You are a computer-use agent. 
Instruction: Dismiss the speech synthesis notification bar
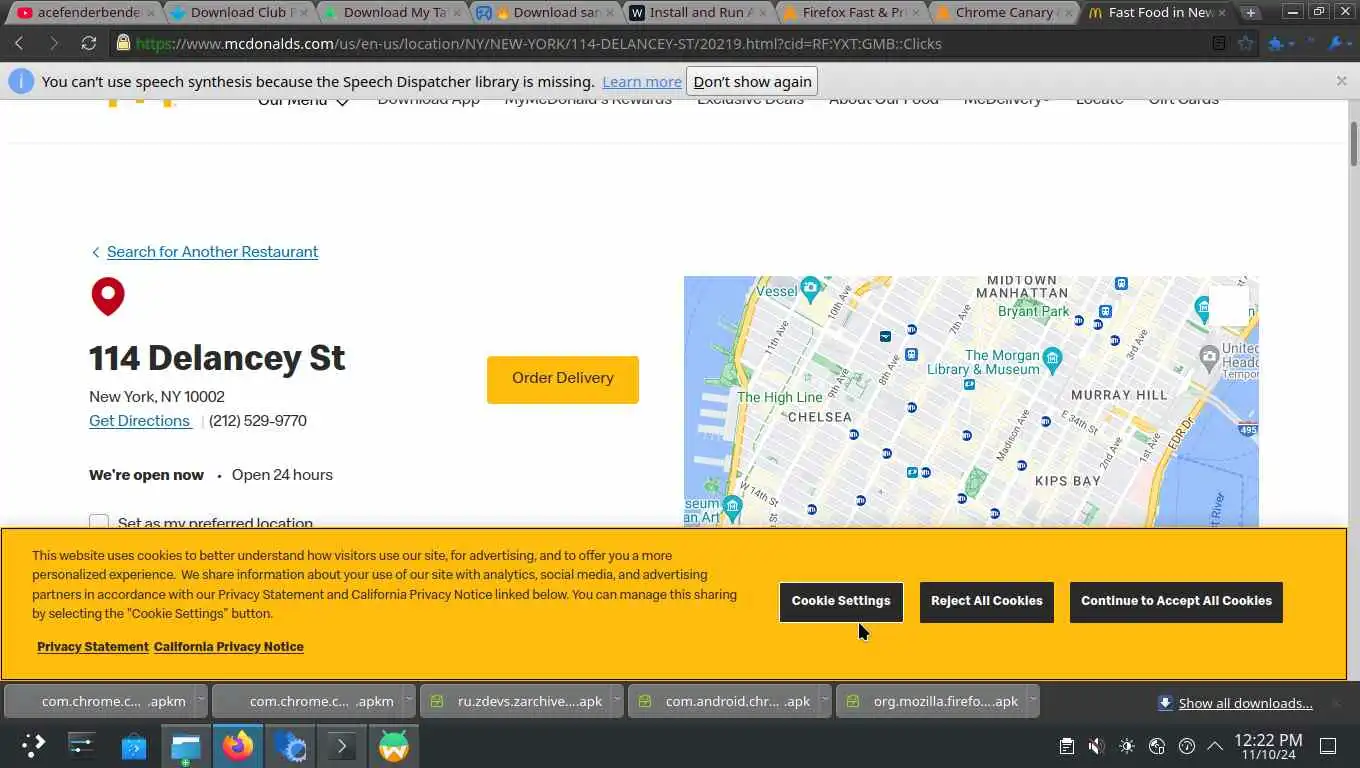click(1342, 81)
